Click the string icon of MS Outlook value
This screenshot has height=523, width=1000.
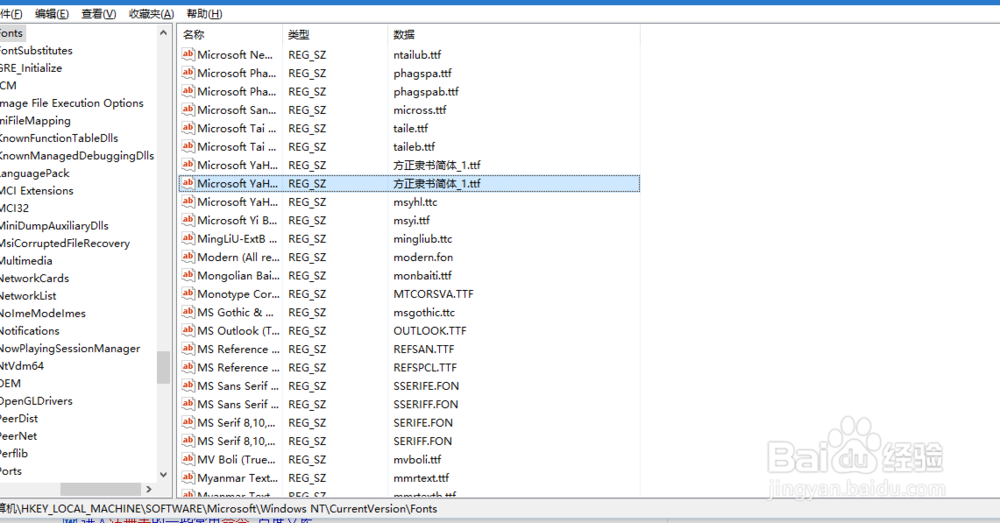coord(188,330)
